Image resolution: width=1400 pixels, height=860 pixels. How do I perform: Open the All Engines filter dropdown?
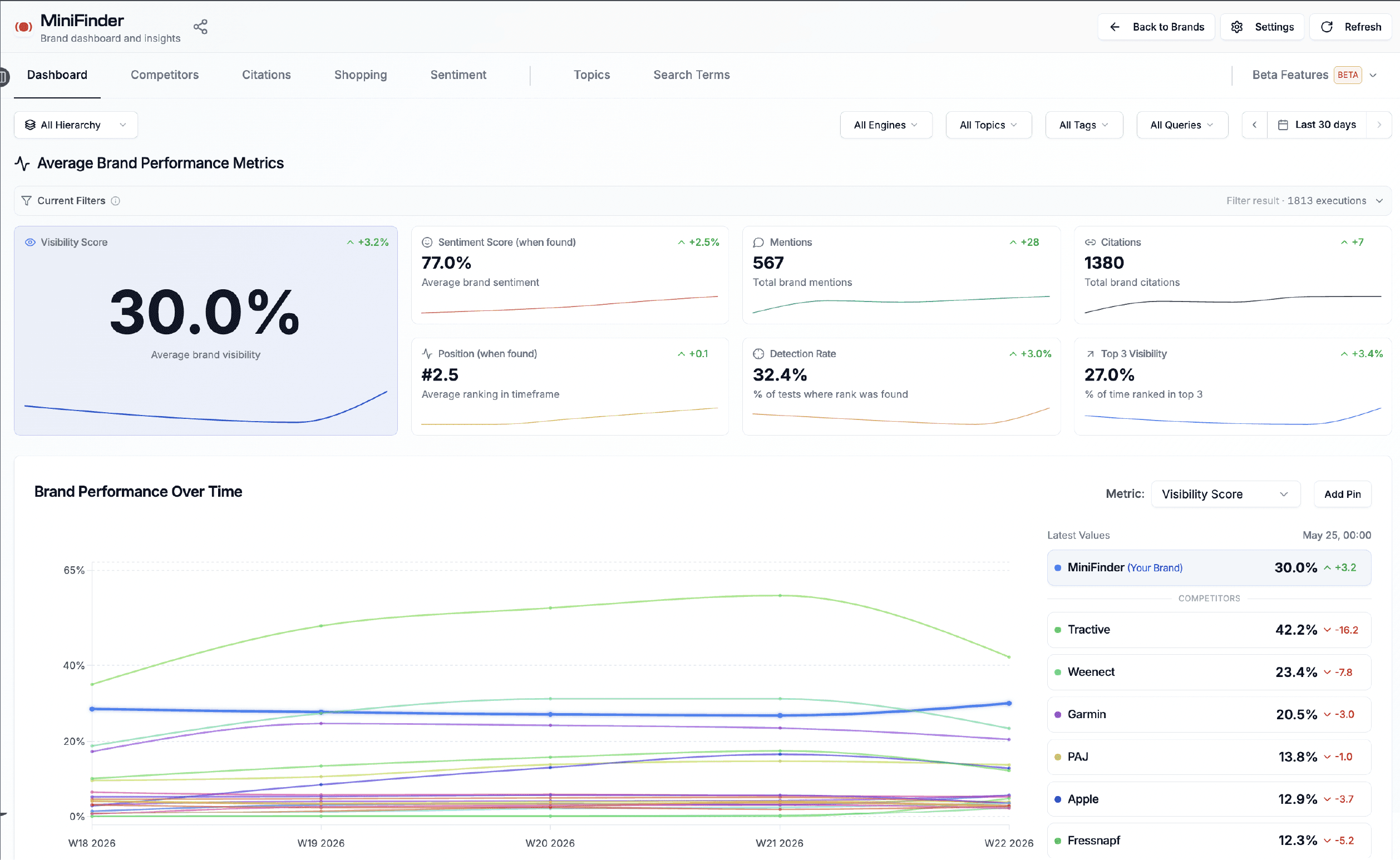(886, 125)
